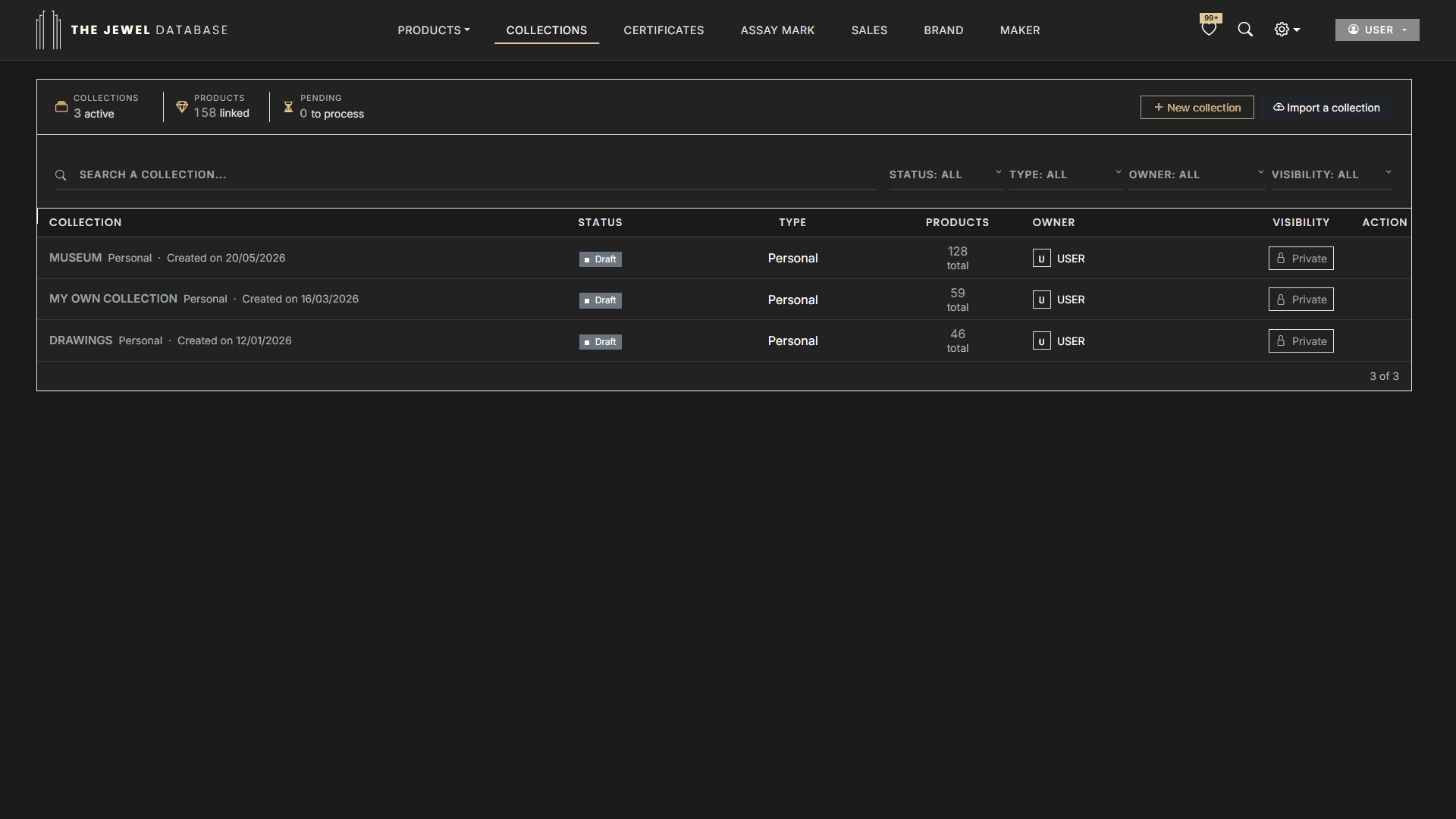This screenshot has height=819, width=1456.
Task: Click the 46 total product count
Action: pos(958,340)
